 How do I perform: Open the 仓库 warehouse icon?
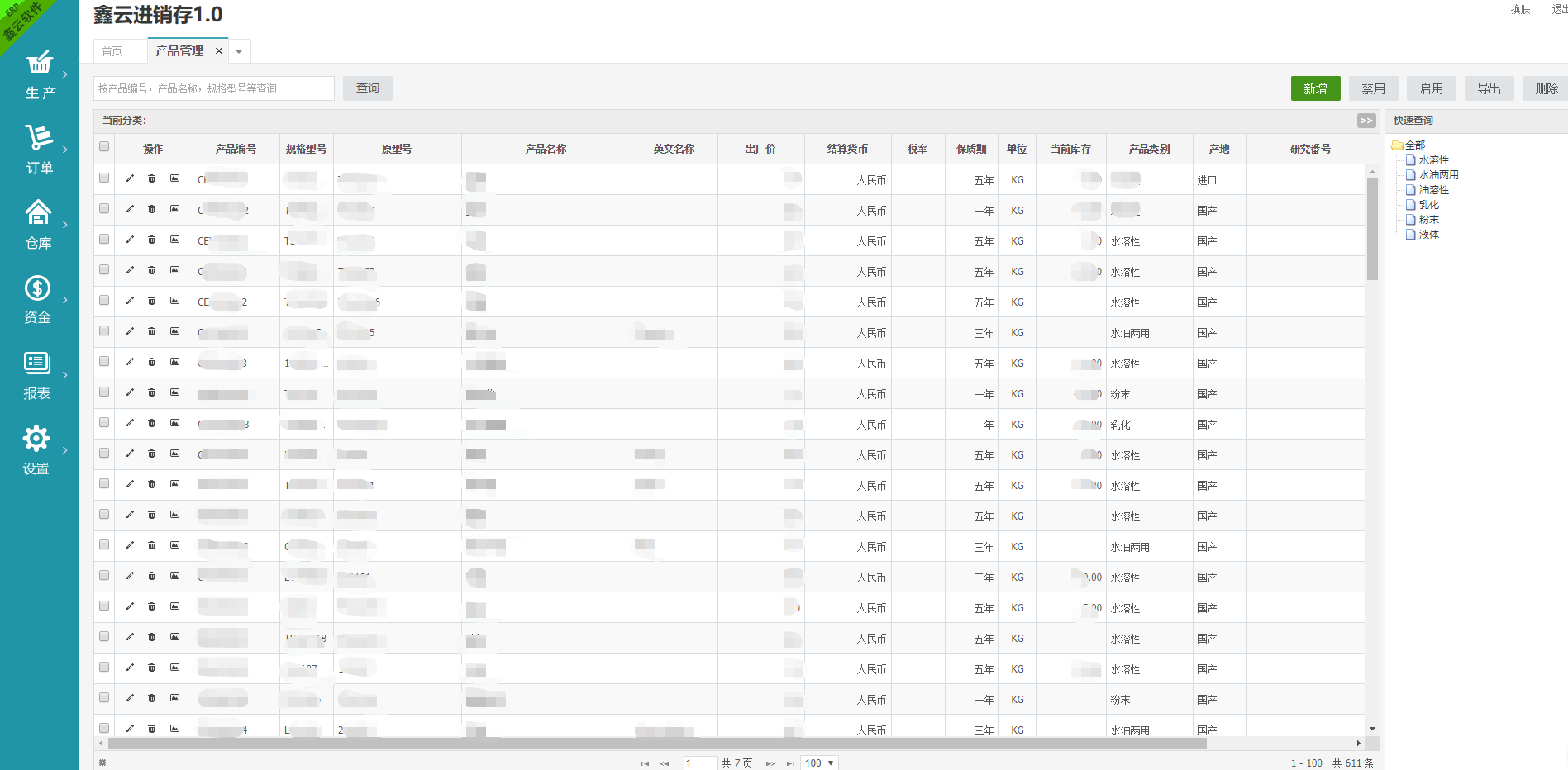(x=39, y=213)
